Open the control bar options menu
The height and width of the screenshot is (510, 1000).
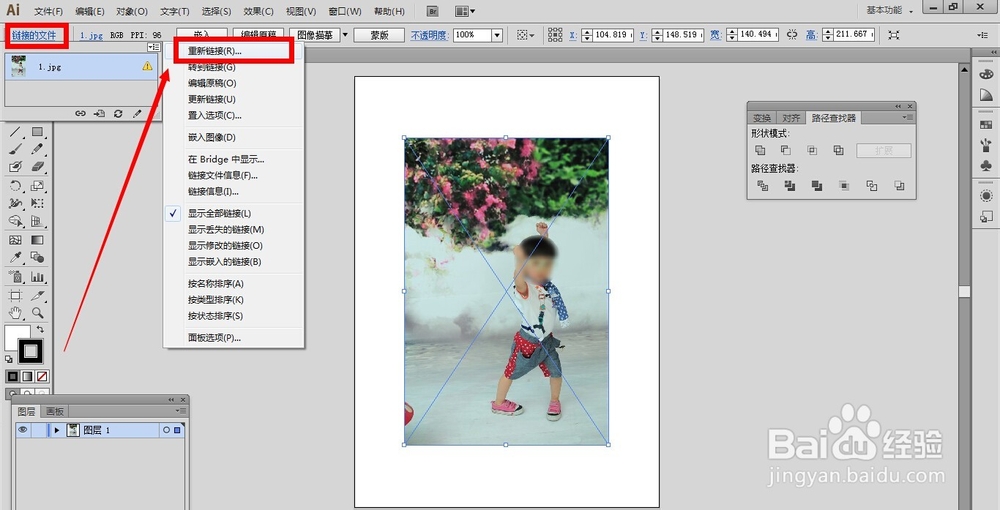pyautogui.click(x=983, y=35)
